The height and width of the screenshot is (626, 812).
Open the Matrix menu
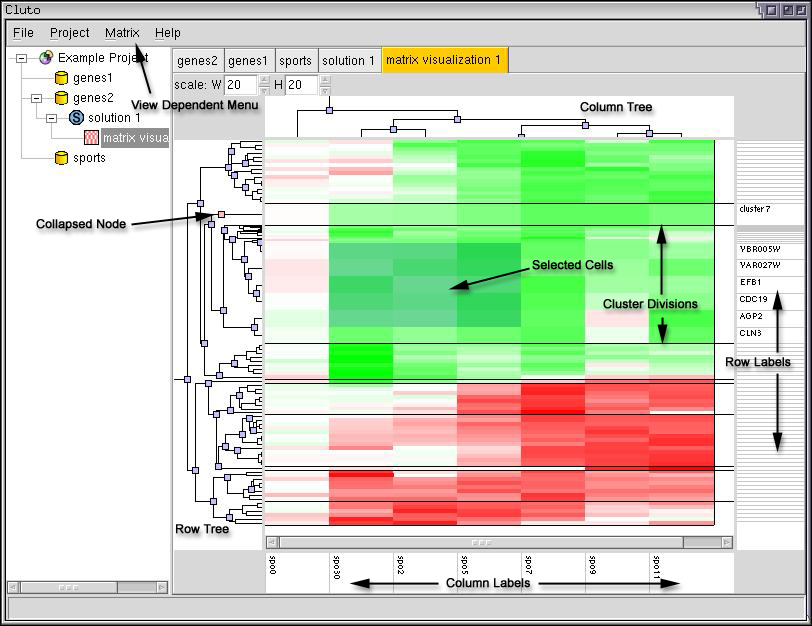coord(122,33)
